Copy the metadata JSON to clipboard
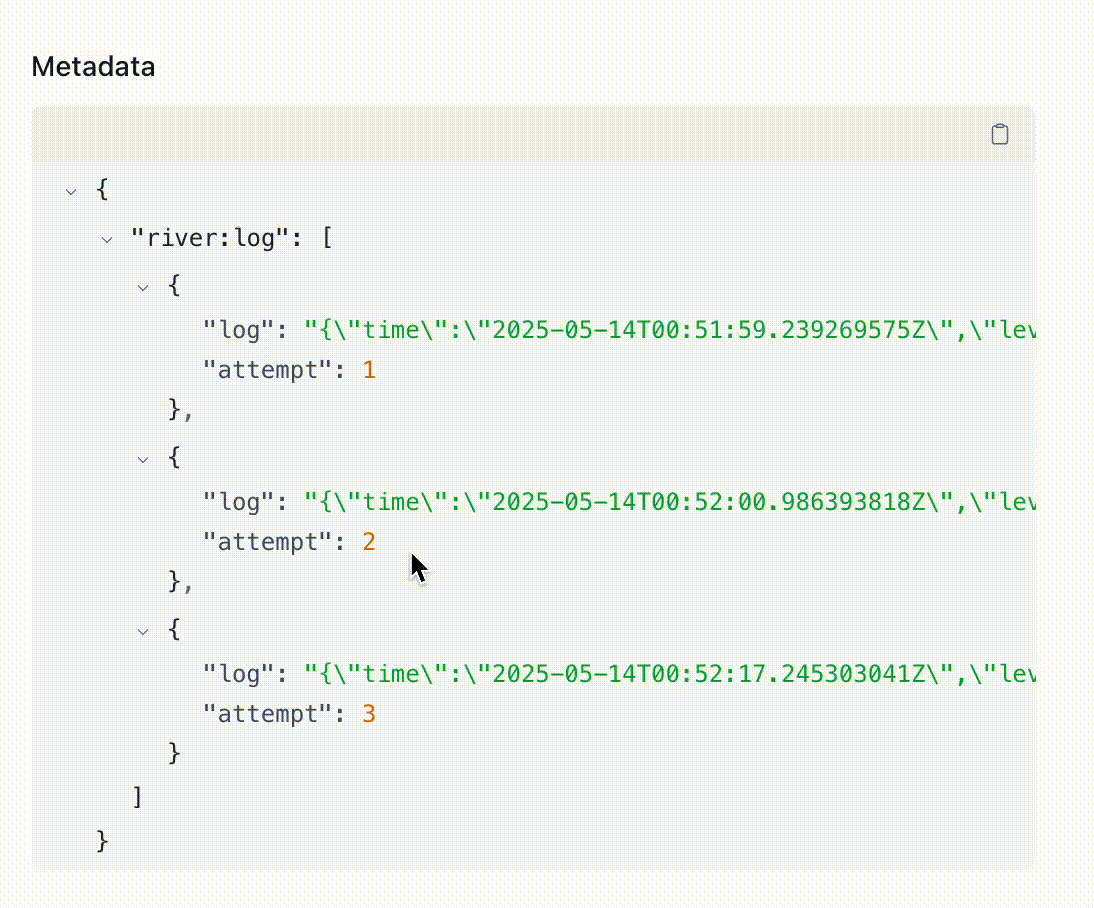 click(999, 135)
